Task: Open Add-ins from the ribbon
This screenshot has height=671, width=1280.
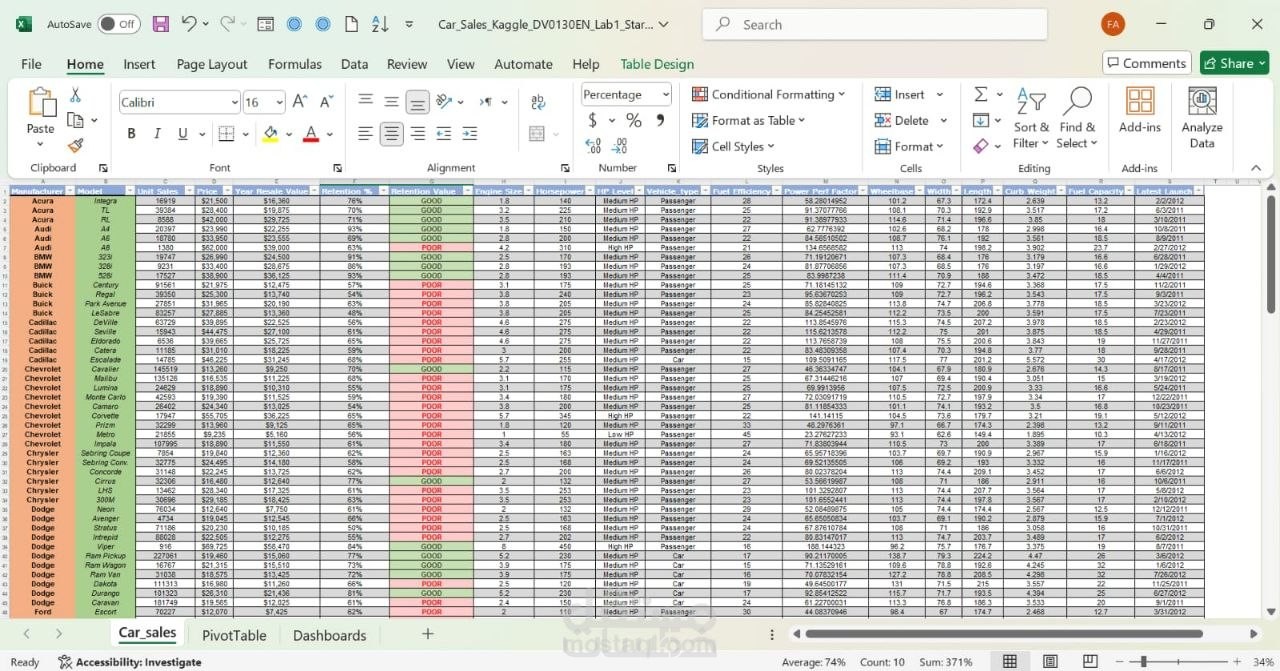Action: coord(1140,110)
